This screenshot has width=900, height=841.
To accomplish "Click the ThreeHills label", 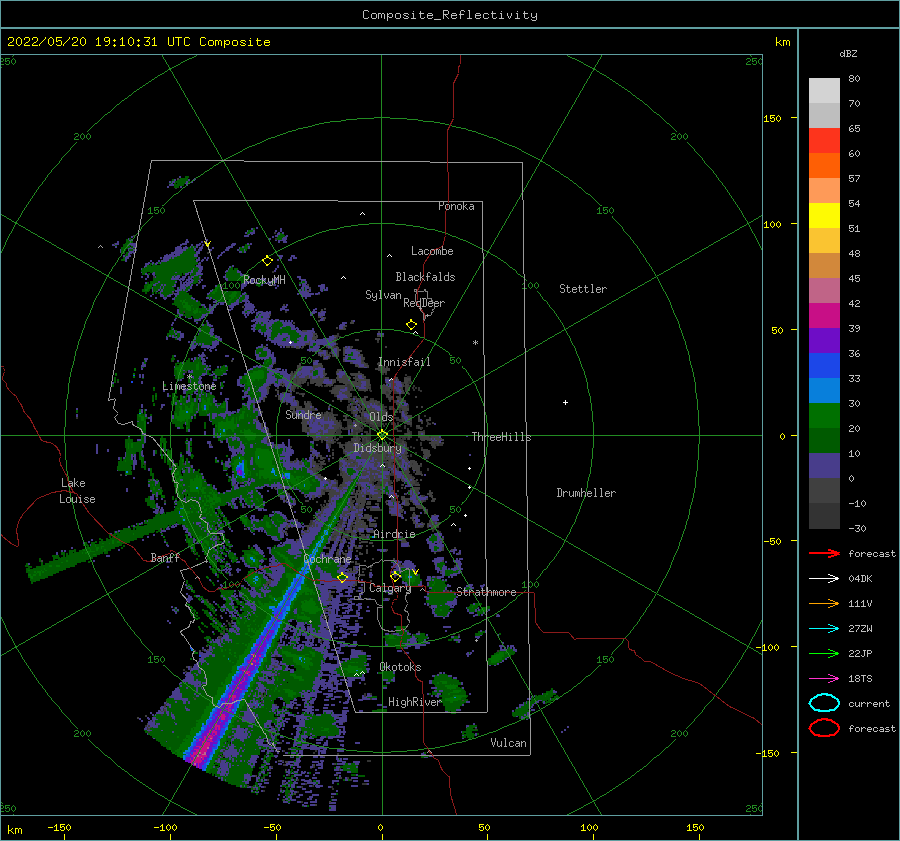I will click(501, 437).
